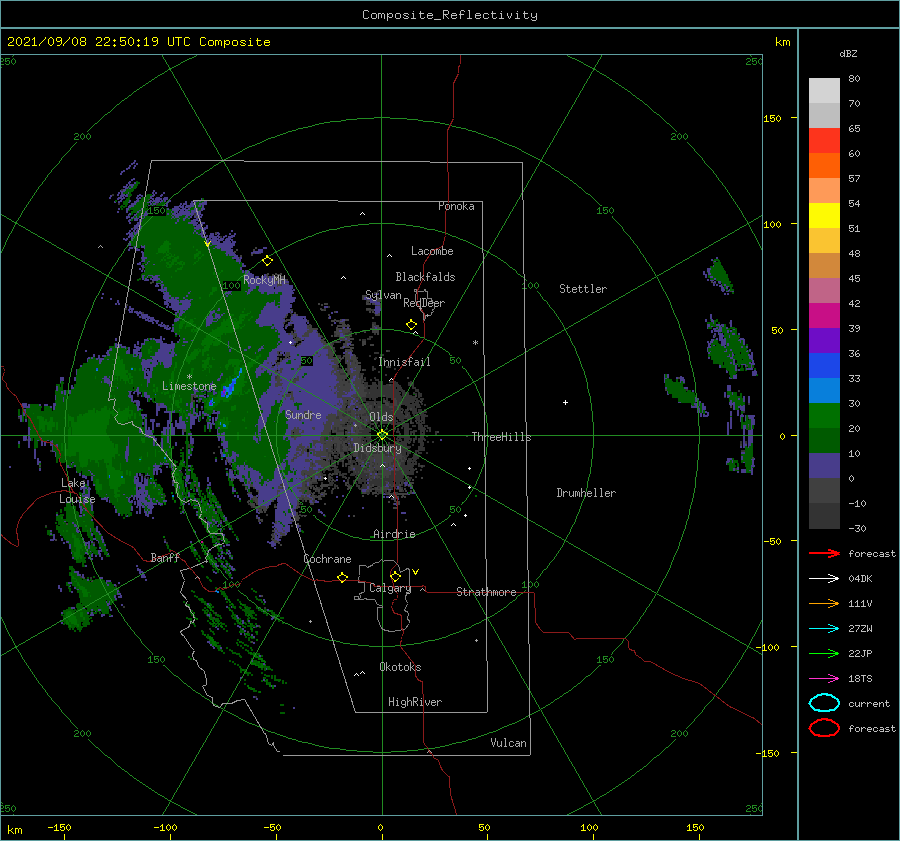Click the Didsbury label
The width and height of the screenshot is (900, 841).
pos(377,448)
